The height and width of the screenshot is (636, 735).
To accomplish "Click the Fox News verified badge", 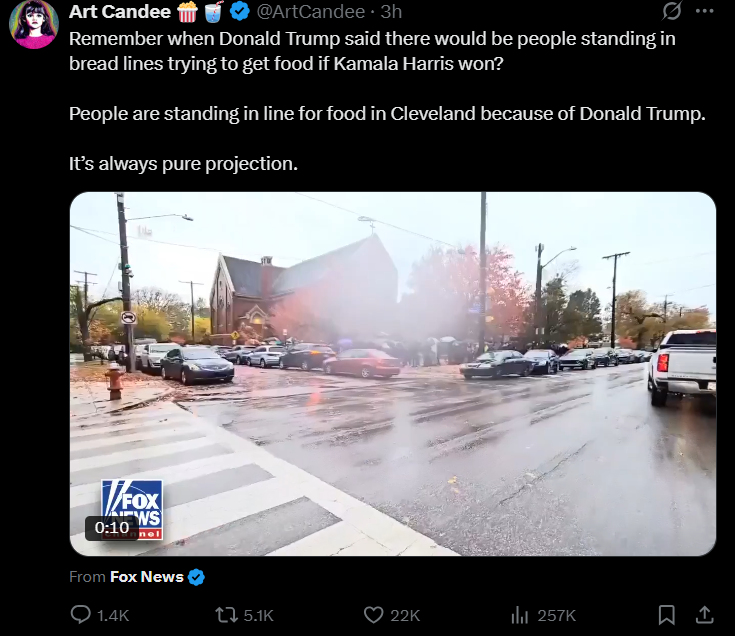I will (196, 577).
